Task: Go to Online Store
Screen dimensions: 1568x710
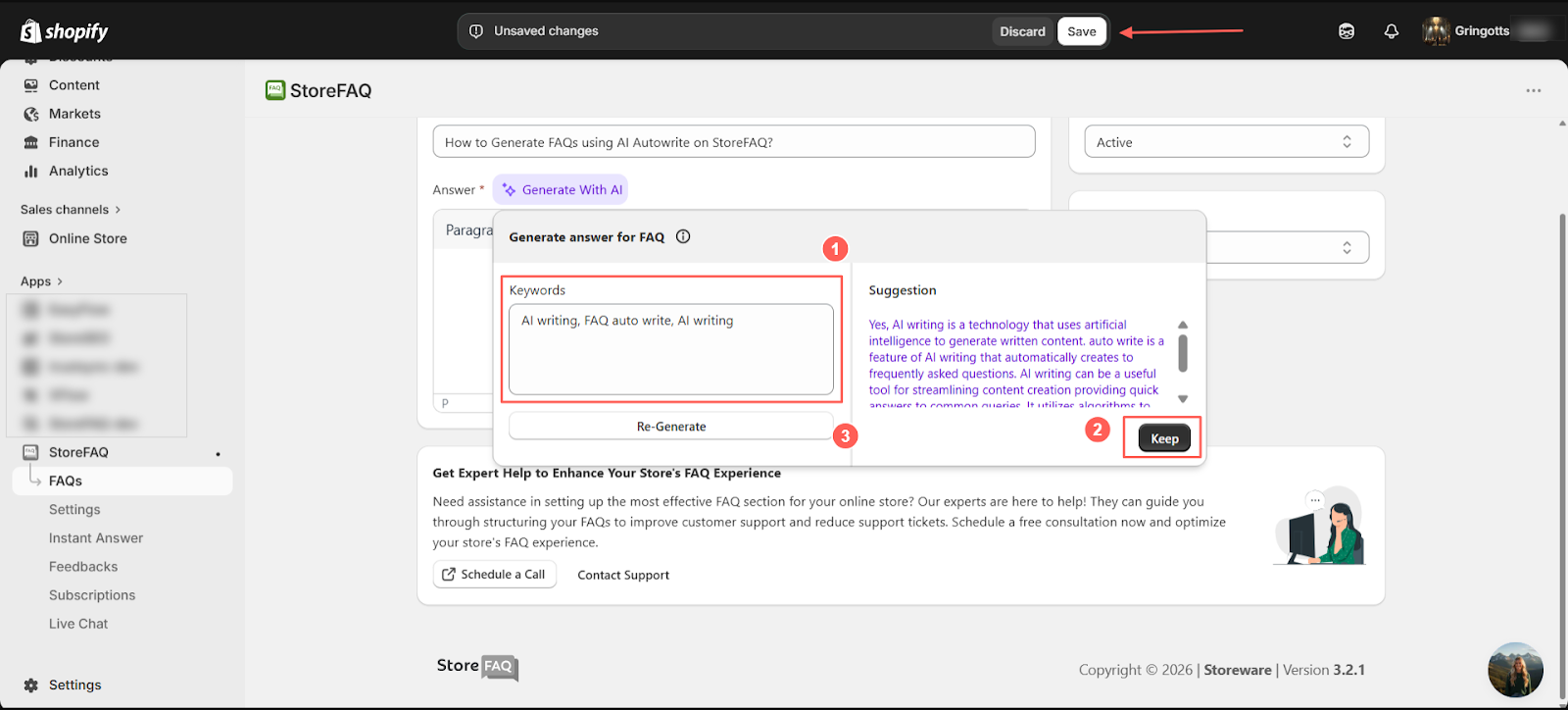Action: (x=88, y=238)
